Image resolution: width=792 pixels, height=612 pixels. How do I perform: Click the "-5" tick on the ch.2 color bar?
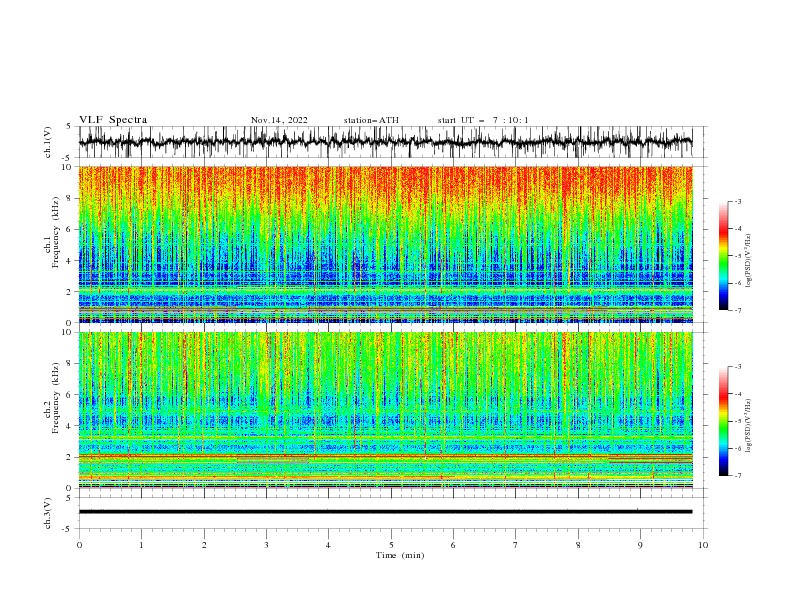(x=738, y=421)
